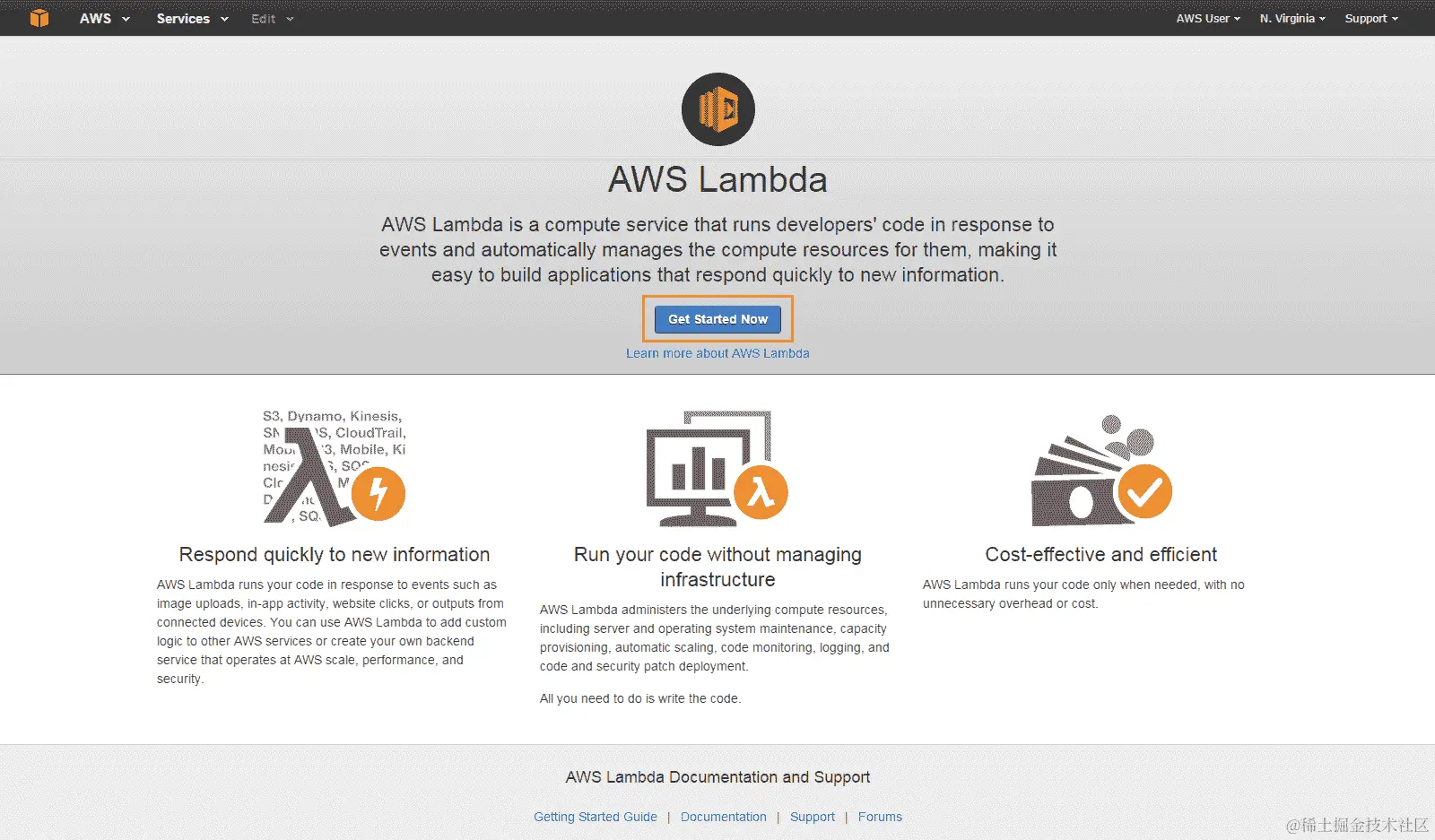Open the Edit dropdown menu

(272, 18)
